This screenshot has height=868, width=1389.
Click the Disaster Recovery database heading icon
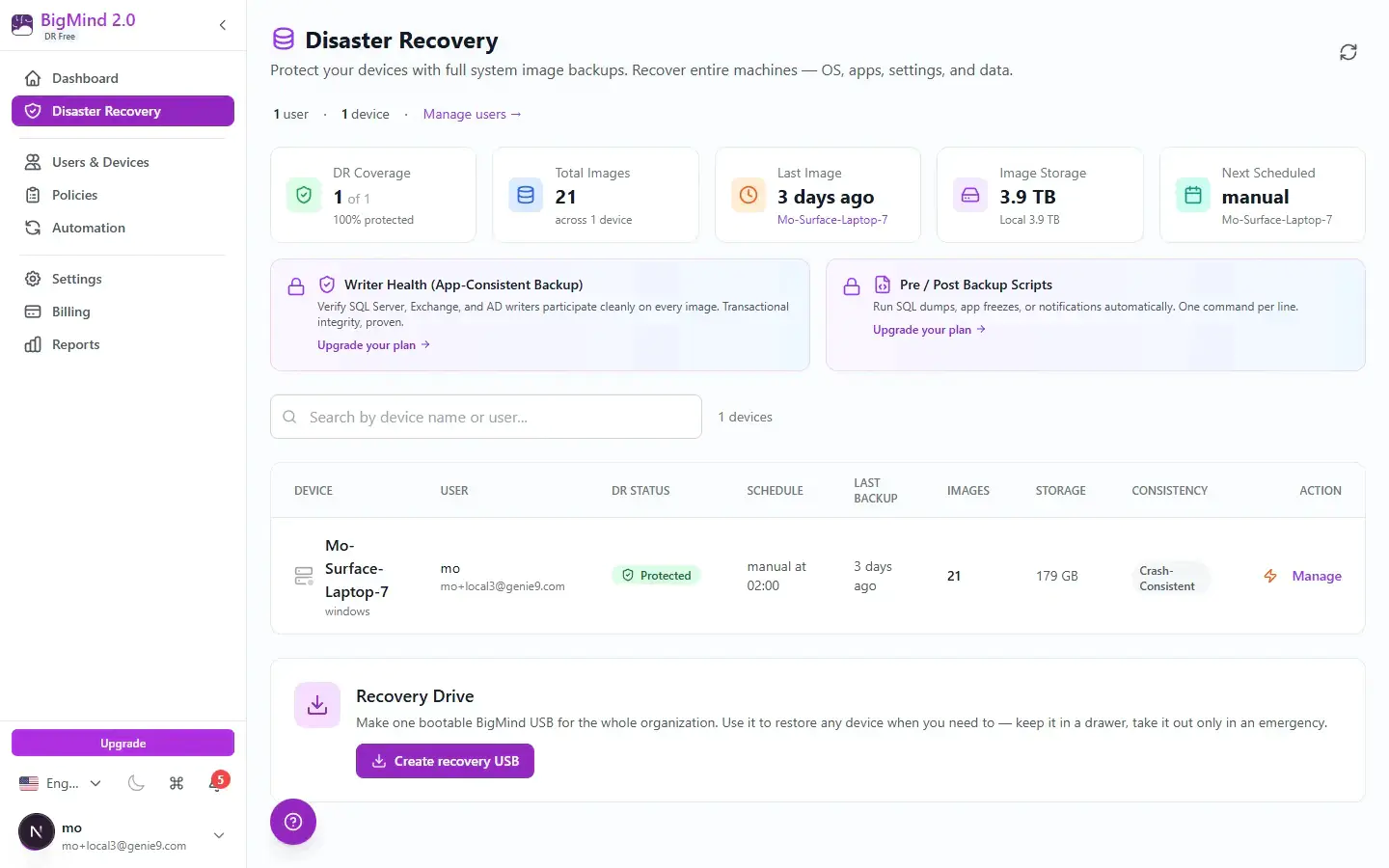pos(283,40)
